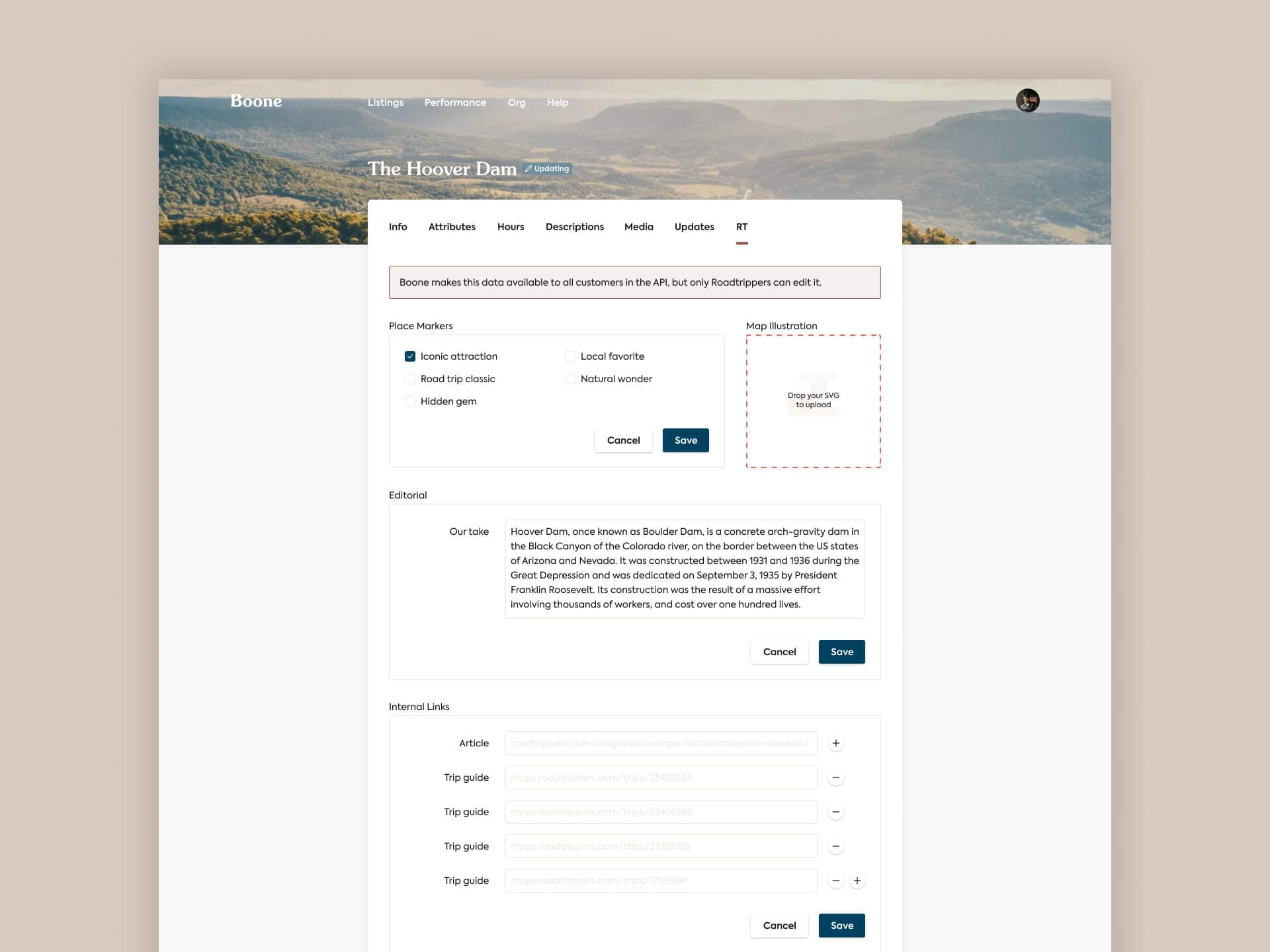1270x952 pixels.
Task: Click the Boone logo
Action: [256, 101]
